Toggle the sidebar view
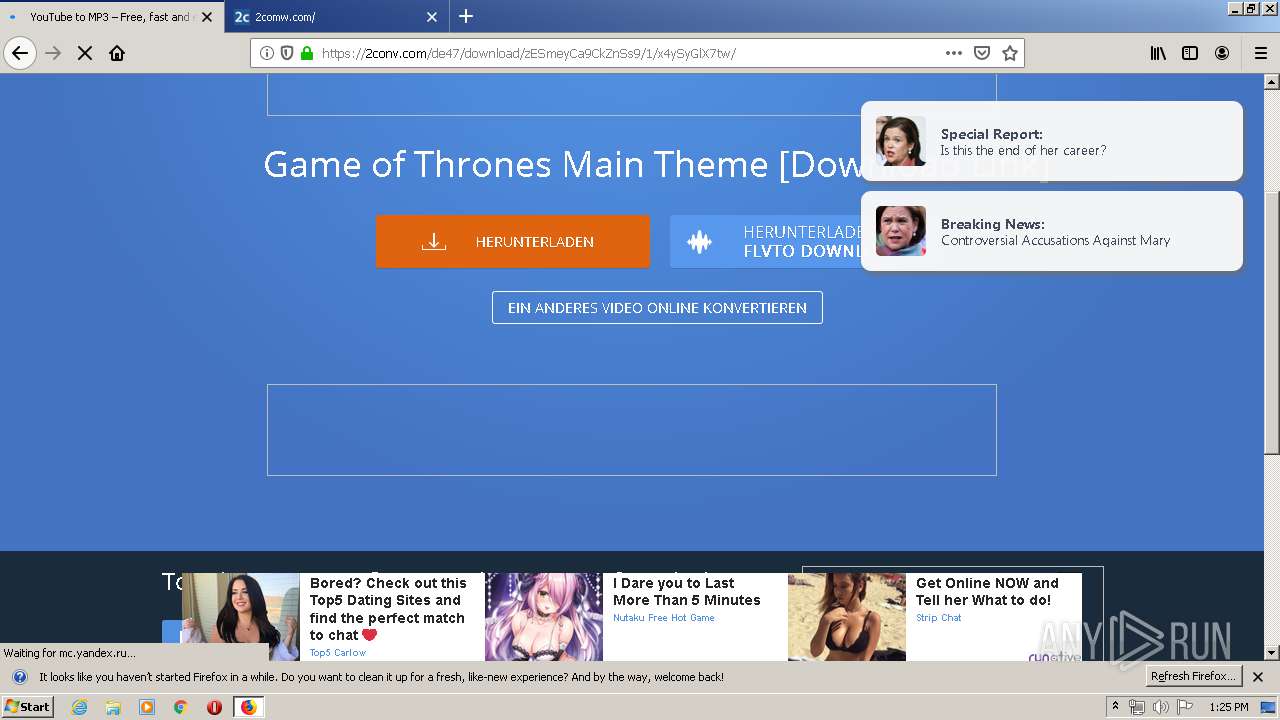Screen dimensions: 1280x720 click(x=1190, y=53)
